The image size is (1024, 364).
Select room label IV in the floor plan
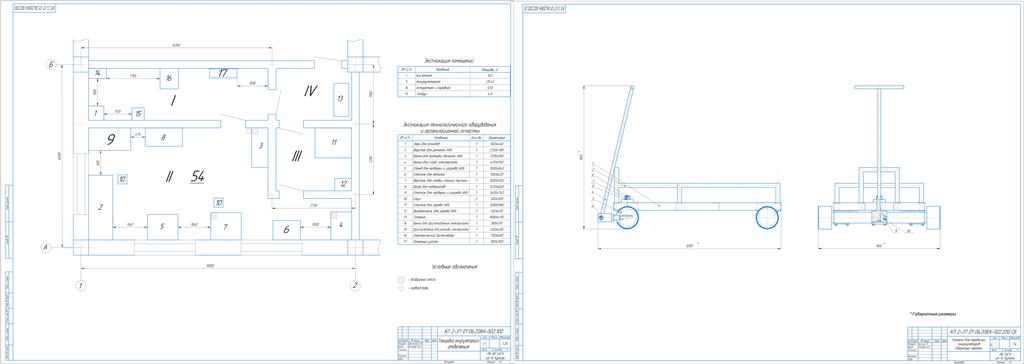pyautogui.click(x=310, y=91)
